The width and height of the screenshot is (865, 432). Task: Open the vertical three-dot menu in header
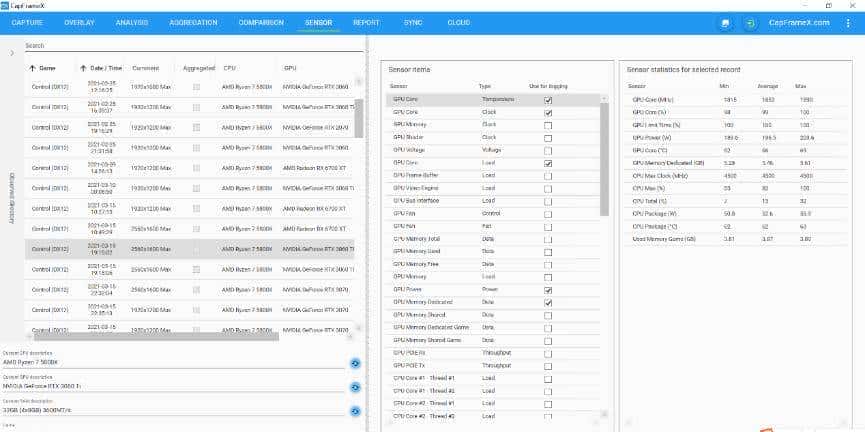coord(848,23)
